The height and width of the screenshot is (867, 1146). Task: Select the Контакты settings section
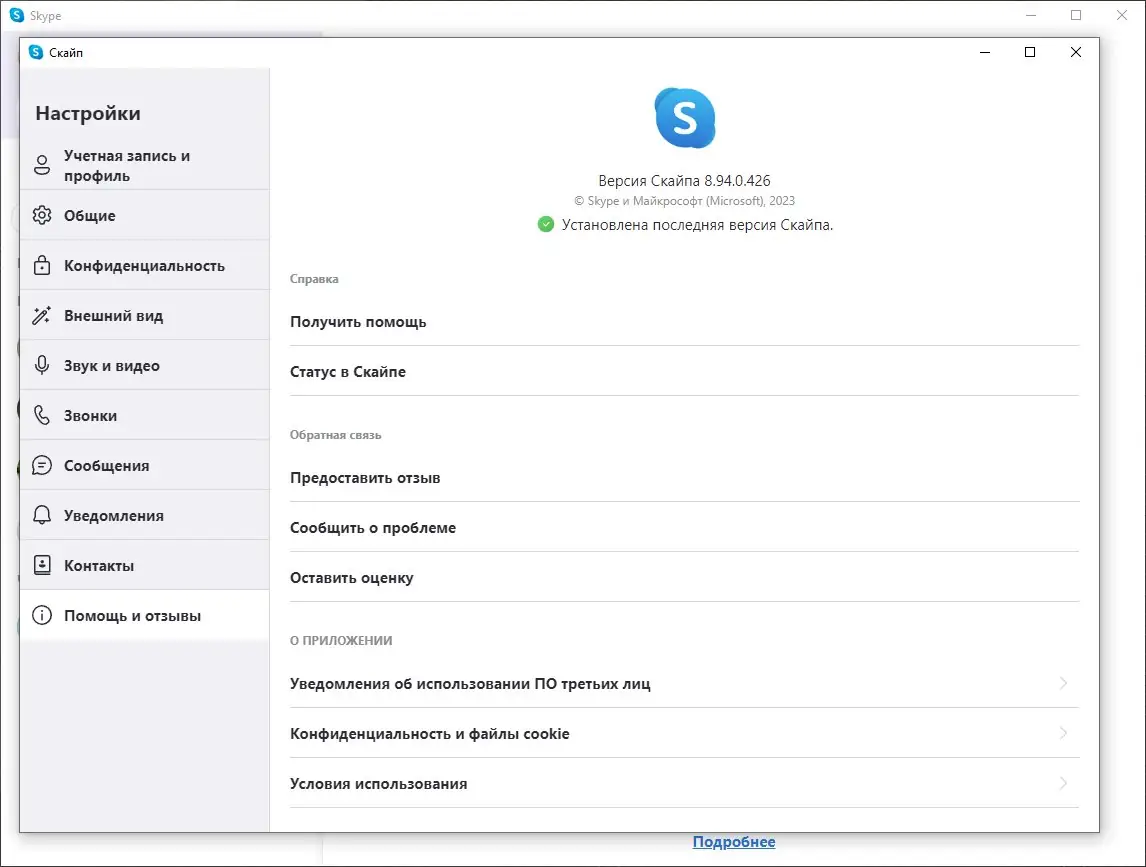pos(145,566)
